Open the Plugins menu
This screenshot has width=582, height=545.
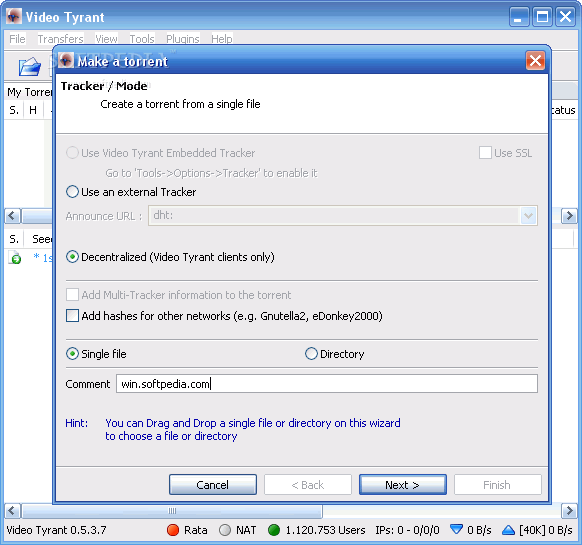[183, 39]
